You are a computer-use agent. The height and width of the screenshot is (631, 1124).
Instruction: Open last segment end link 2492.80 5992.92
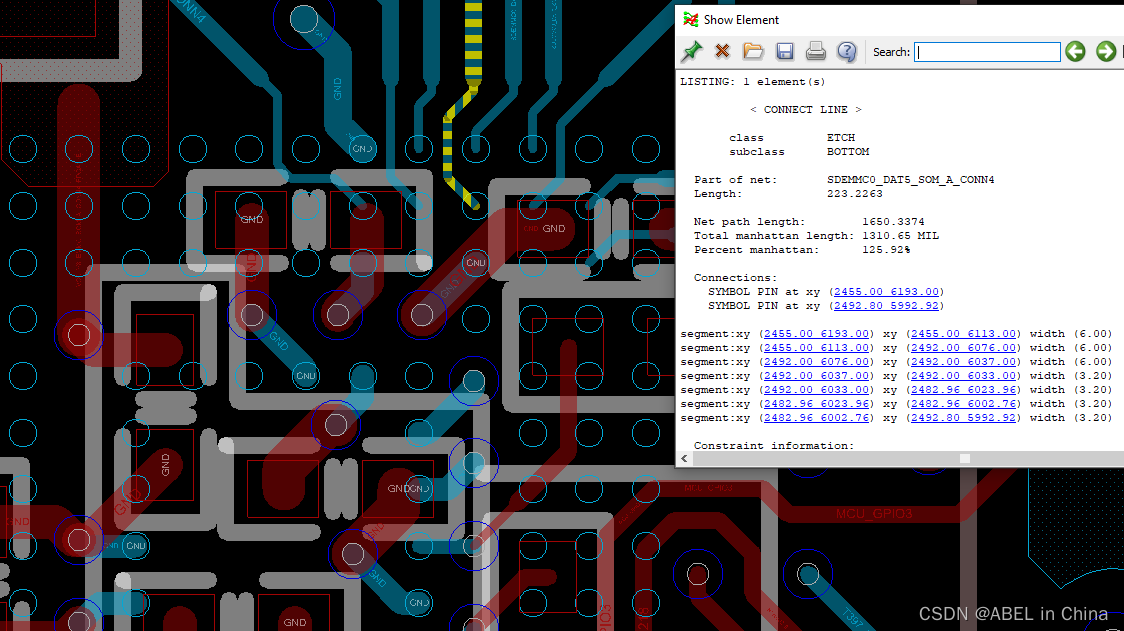tap(963, 418)
